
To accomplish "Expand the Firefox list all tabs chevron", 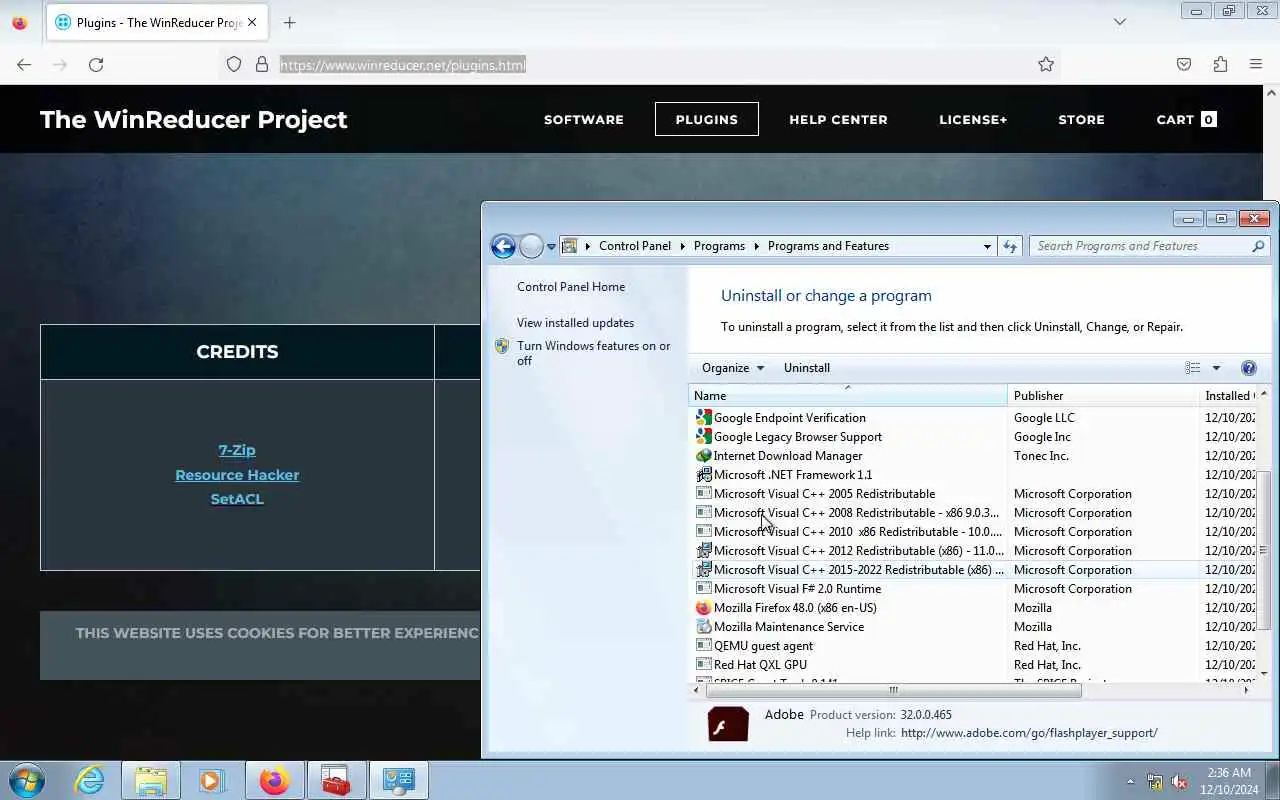I will (1120, 22).
